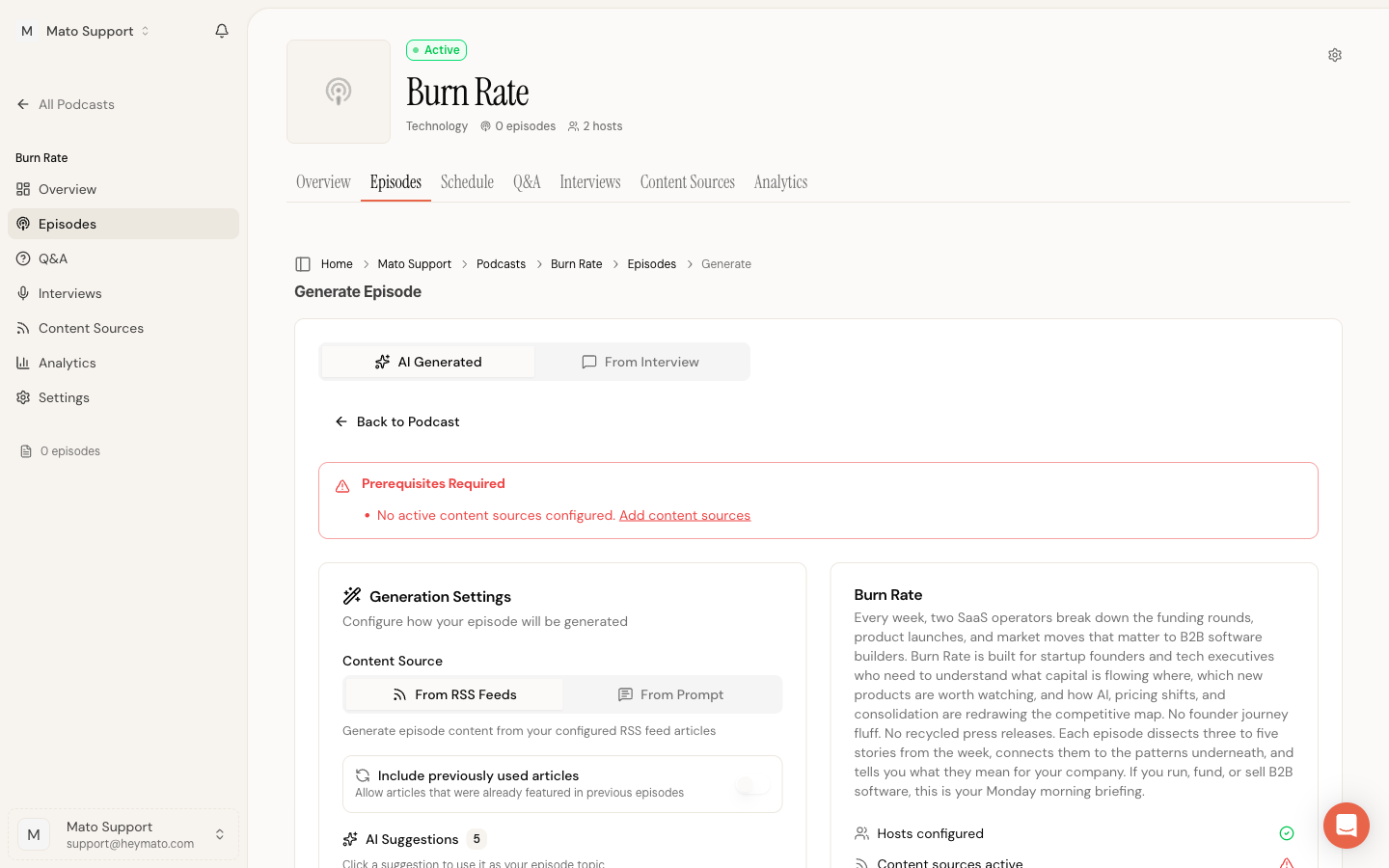Open Content Sources in the sidebar
This screenshot has height=868, width=1389.
(123, 328)
